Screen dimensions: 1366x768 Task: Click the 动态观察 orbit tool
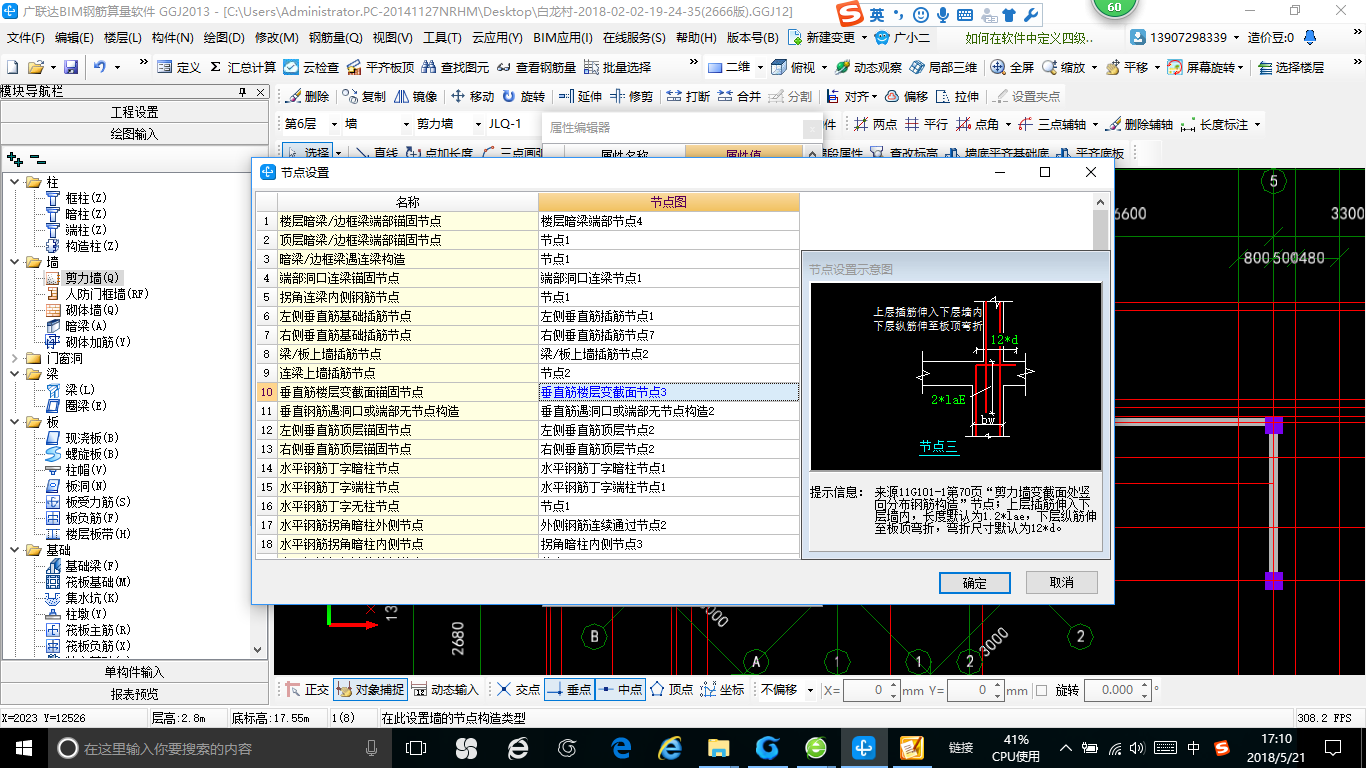point(867,67)
